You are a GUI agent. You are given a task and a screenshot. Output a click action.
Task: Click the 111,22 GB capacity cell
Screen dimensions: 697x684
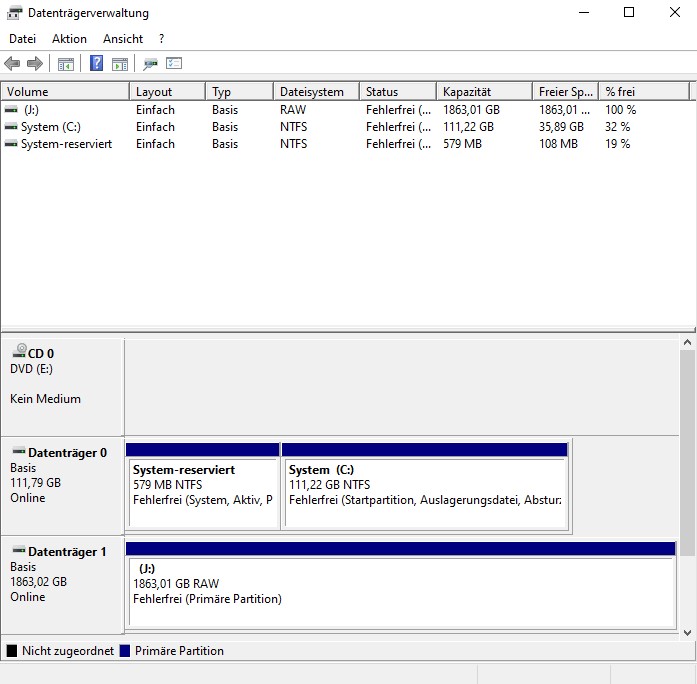click(x=468, y=127)
